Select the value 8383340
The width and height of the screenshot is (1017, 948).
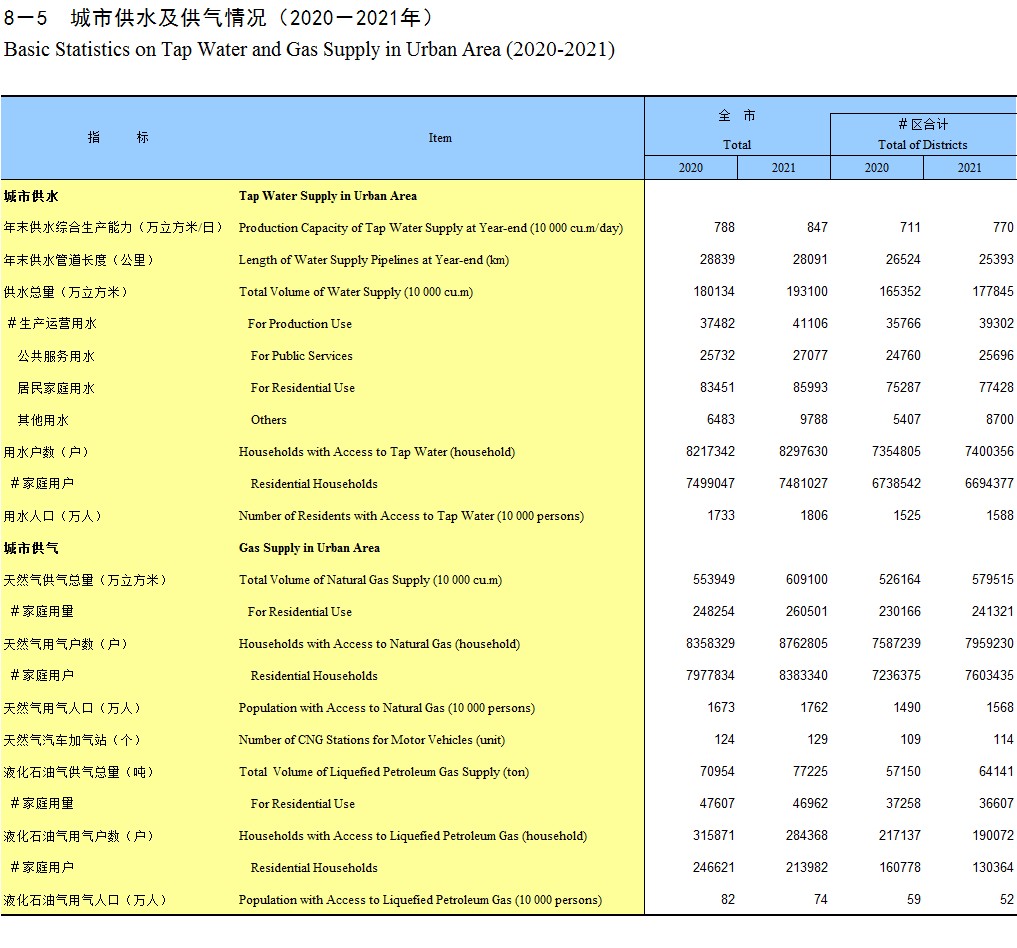(x=804, y=676)
